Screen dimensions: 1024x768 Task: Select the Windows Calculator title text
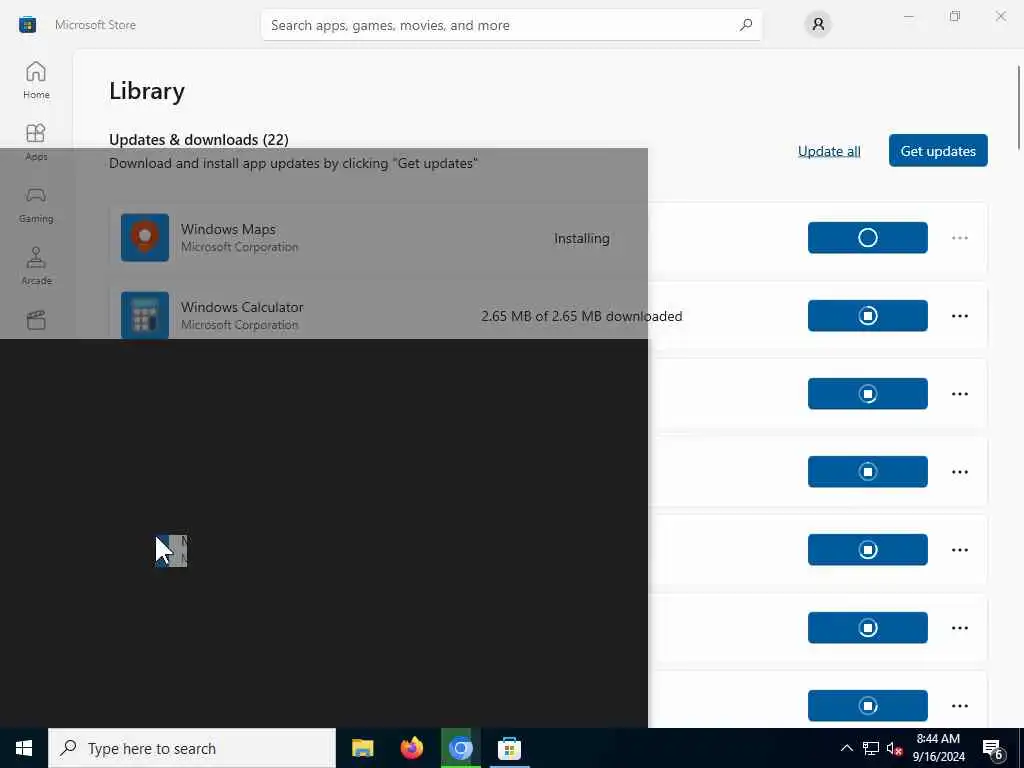pos(242,307)
